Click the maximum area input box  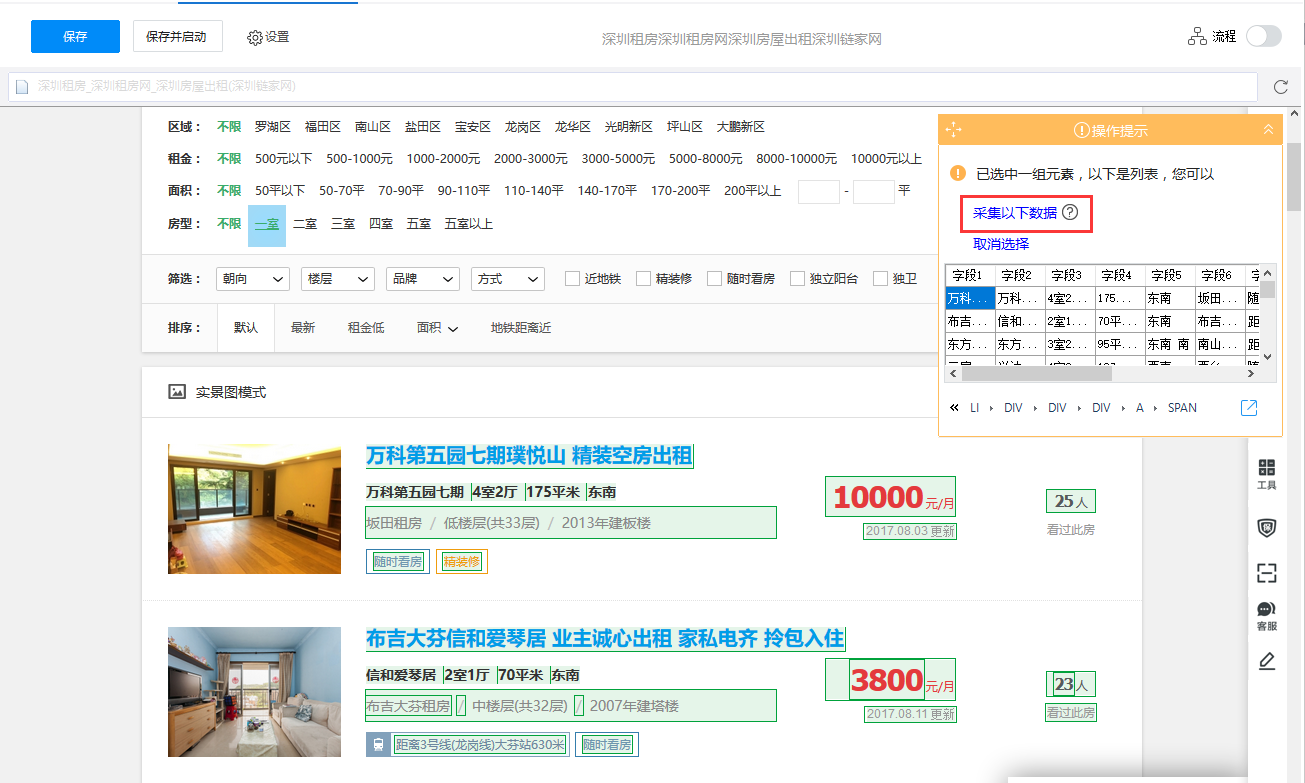coord(874,191)
